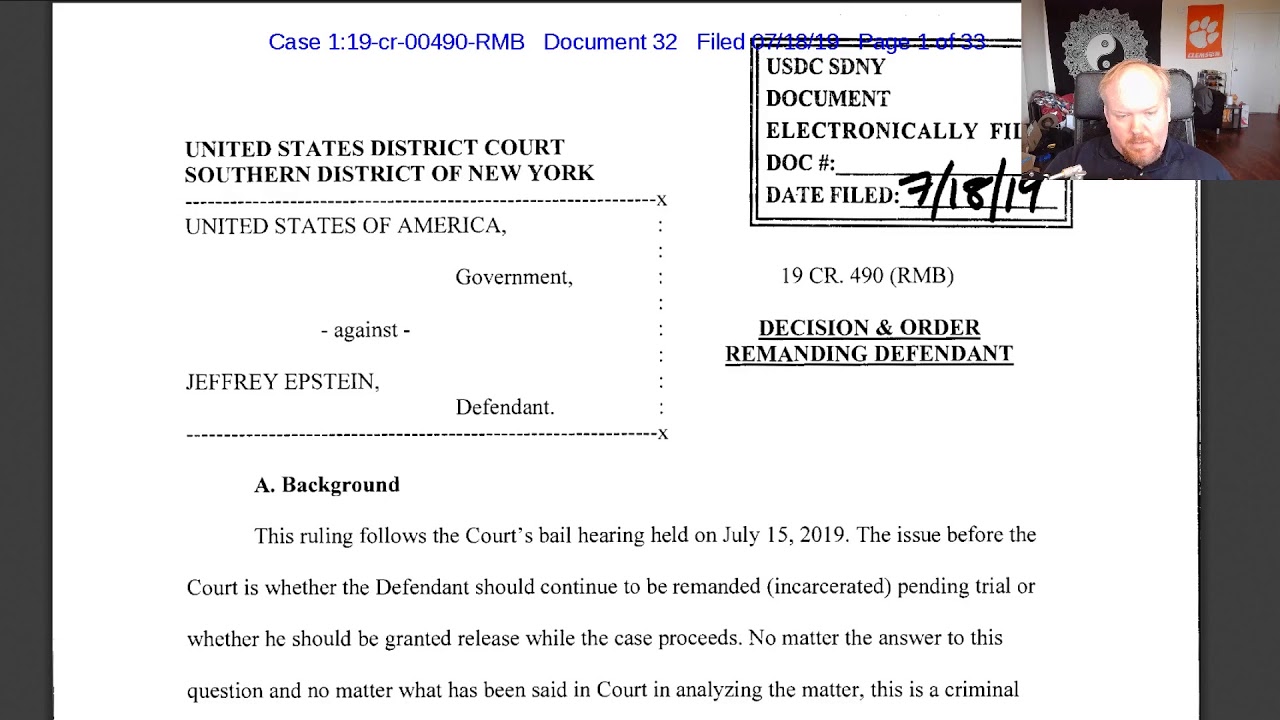Click the United States District Court heading
Viewport: 1280px width, 720px height.
(375, 148)
